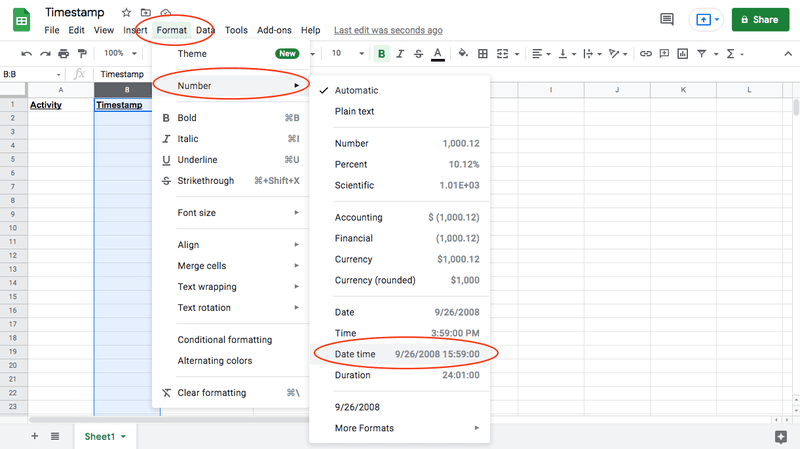Screen dimensions: 800x449
Task: Select Accounting number format
Action: tap(399, 217)
